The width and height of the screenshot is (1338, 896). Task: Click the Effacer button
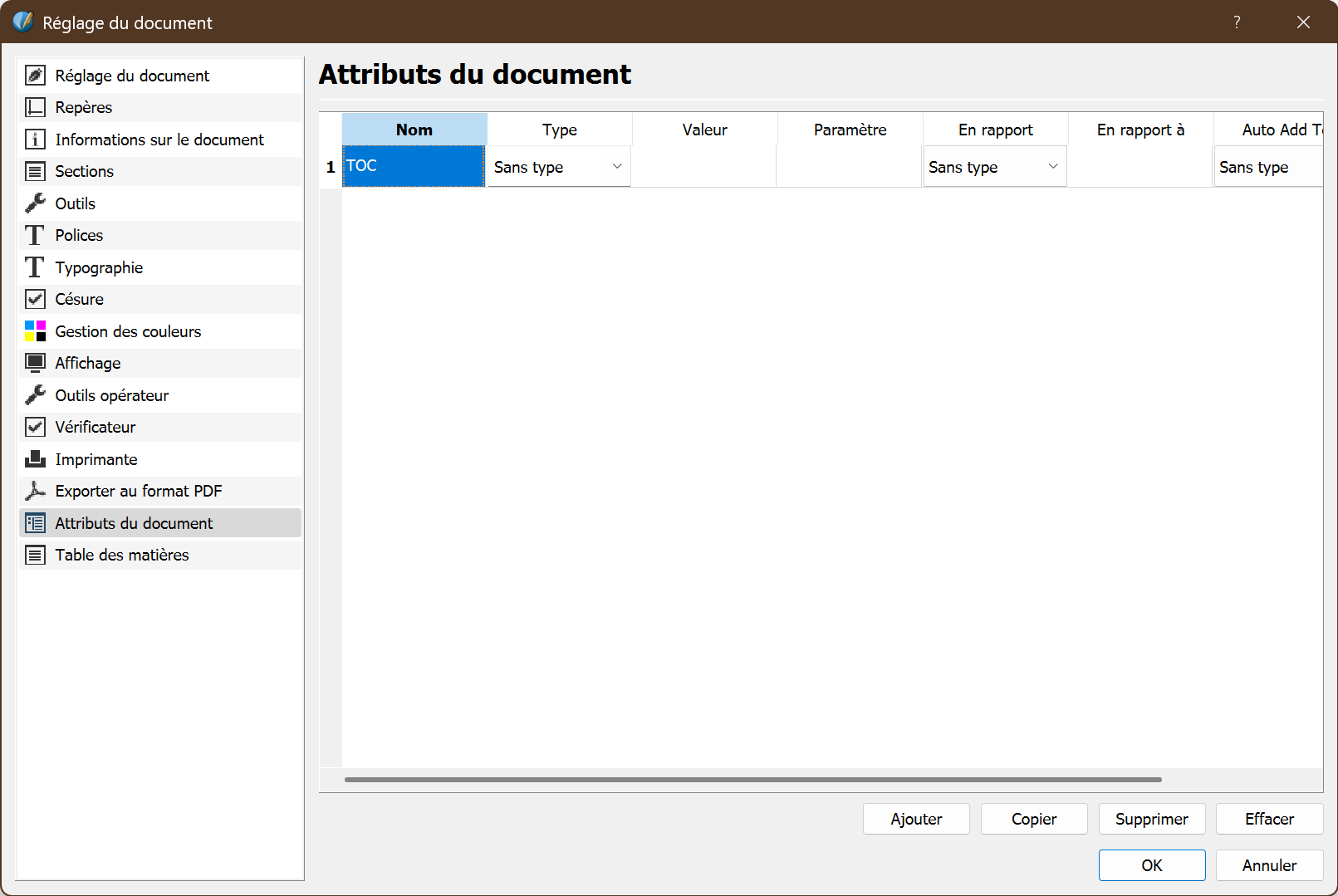click(x=1269, y=819)
